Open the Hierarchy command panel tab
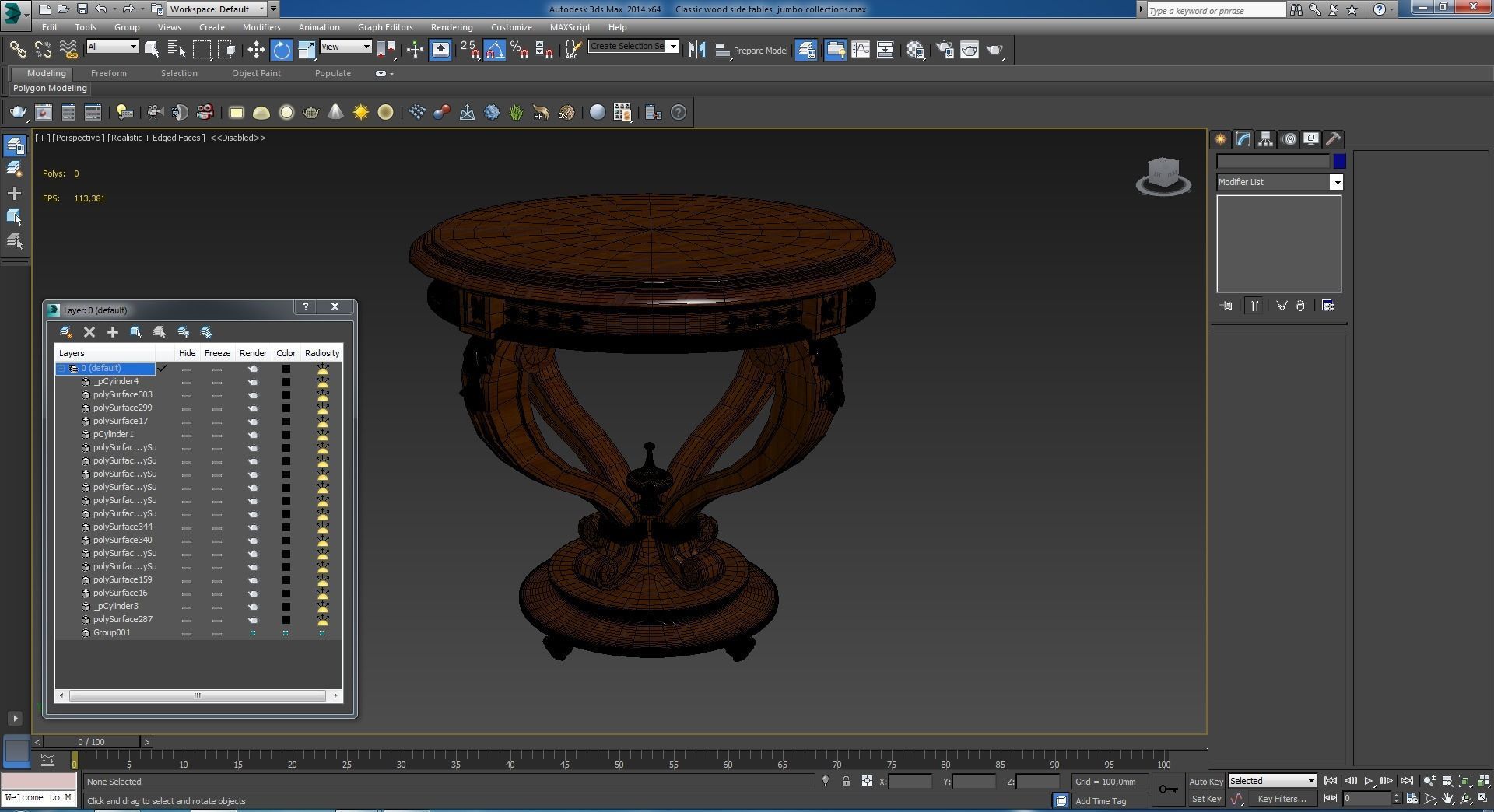 tap(1265, 139)
